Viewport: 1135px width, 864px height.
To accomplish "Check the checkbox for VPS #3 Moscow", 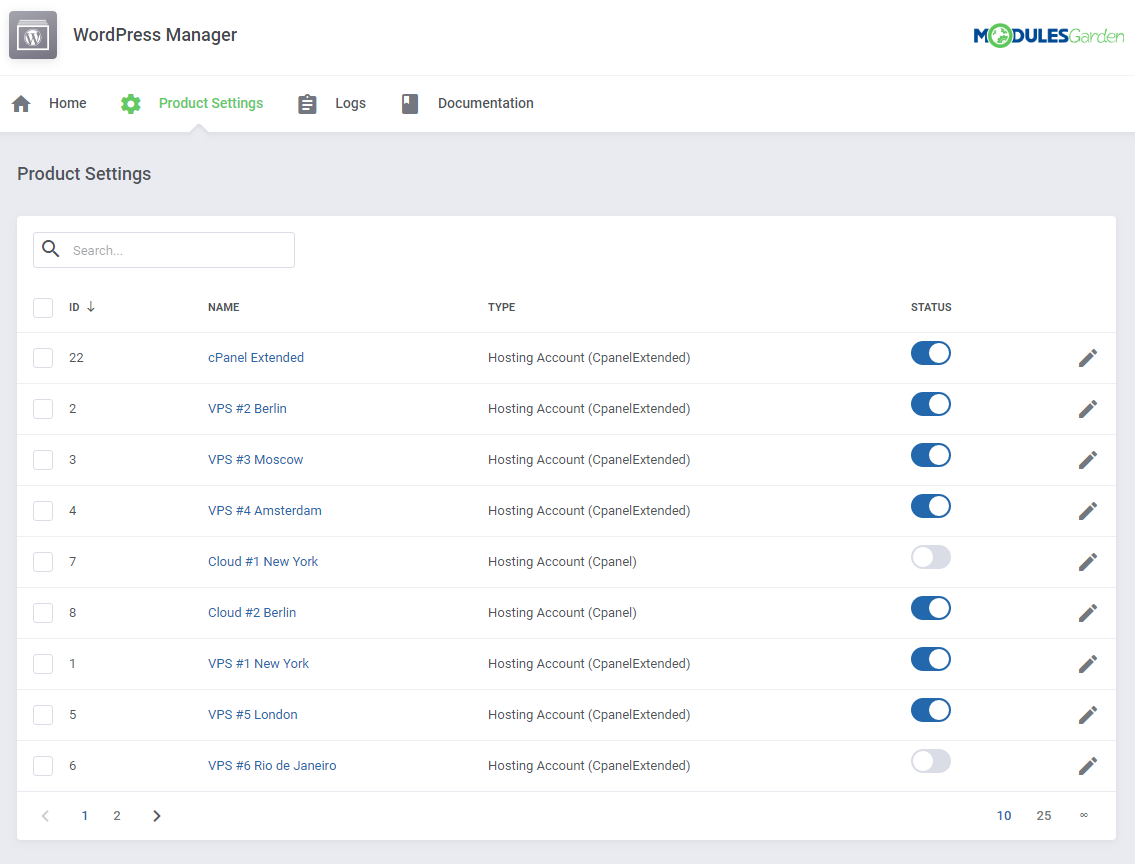I will 43,460.
